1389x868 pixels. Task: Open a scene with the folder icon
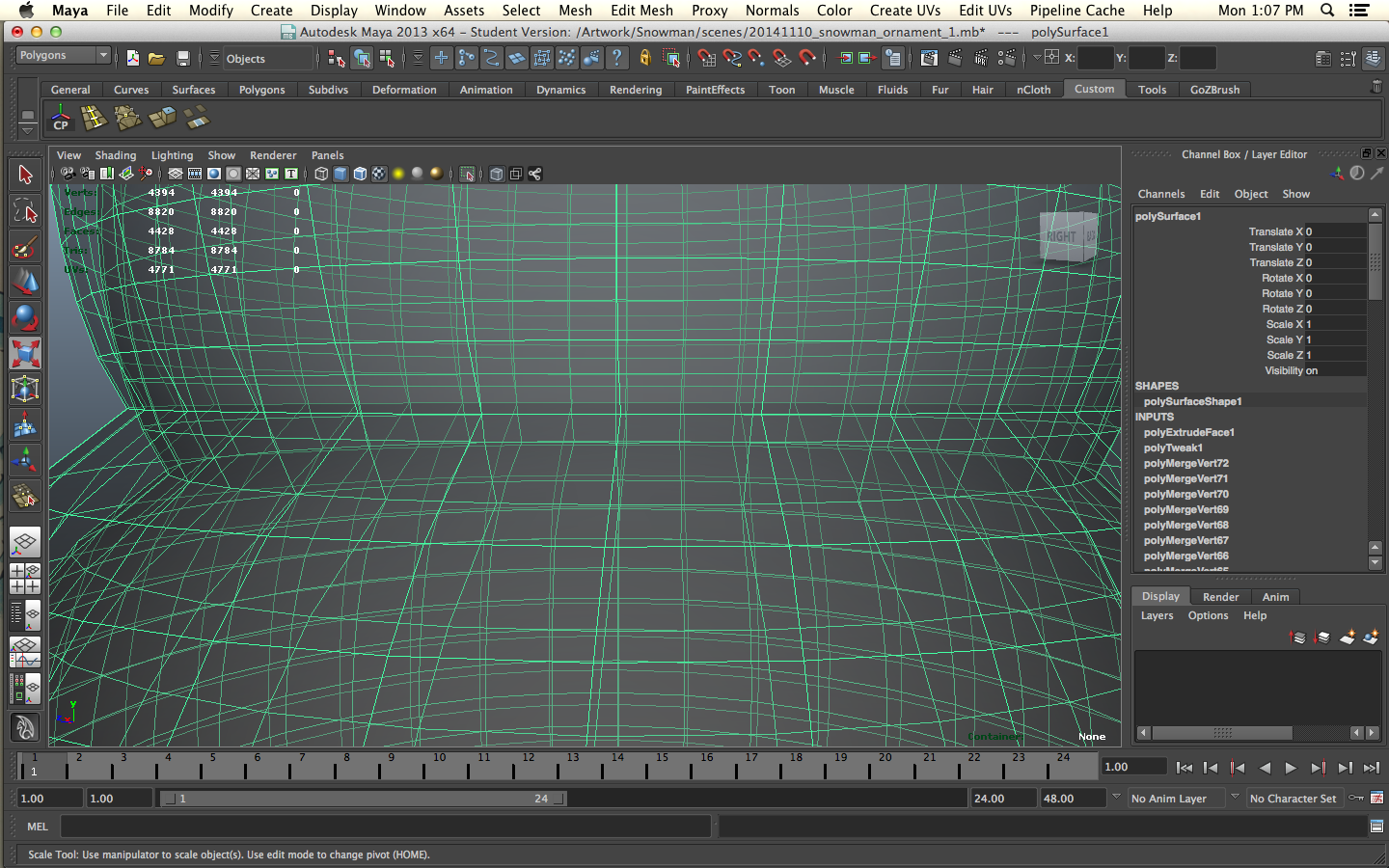coord(156,58)
